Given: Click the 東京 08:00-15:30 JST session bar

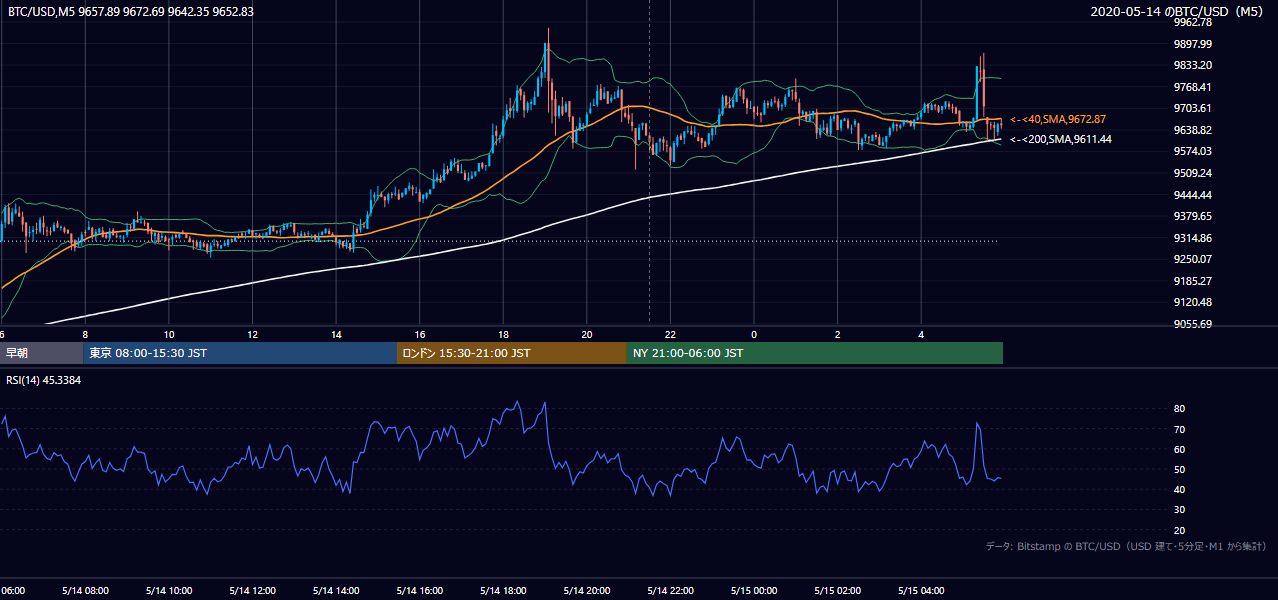Looking at the screenshot, I should tap(240, 353).
